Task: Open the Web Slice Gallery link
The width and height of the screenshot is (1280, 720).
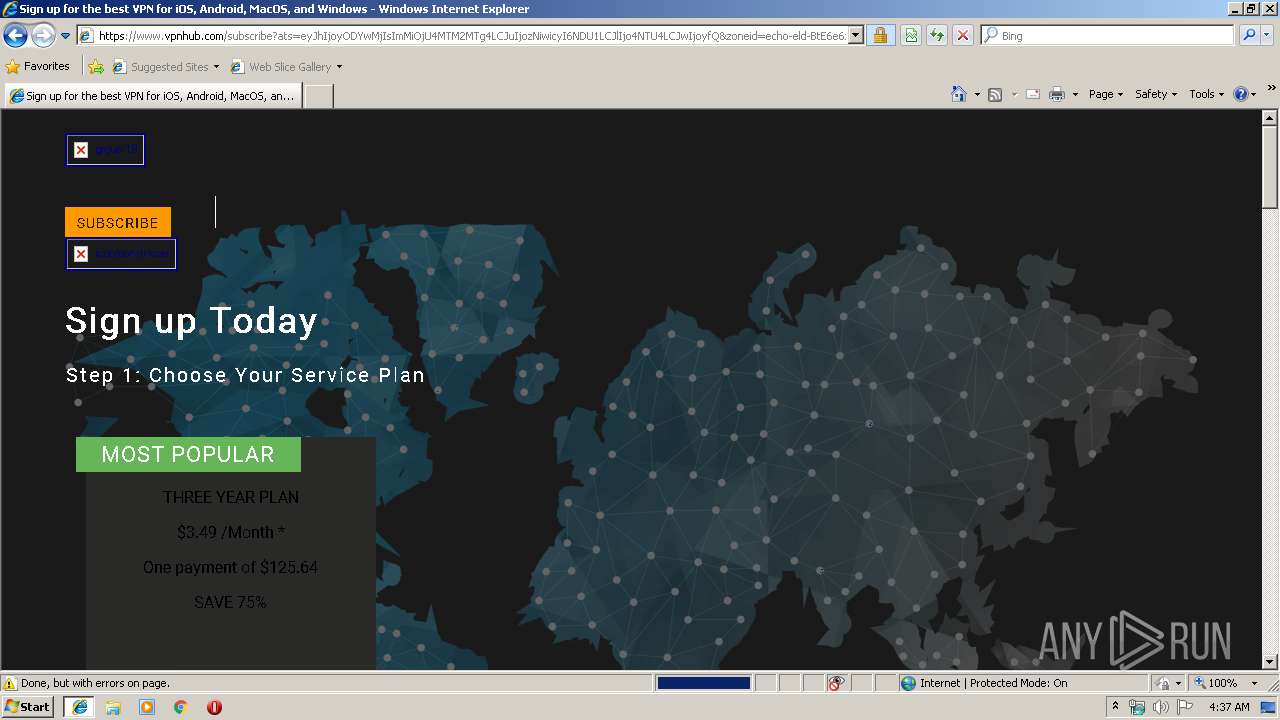Action: coord(286,67)
